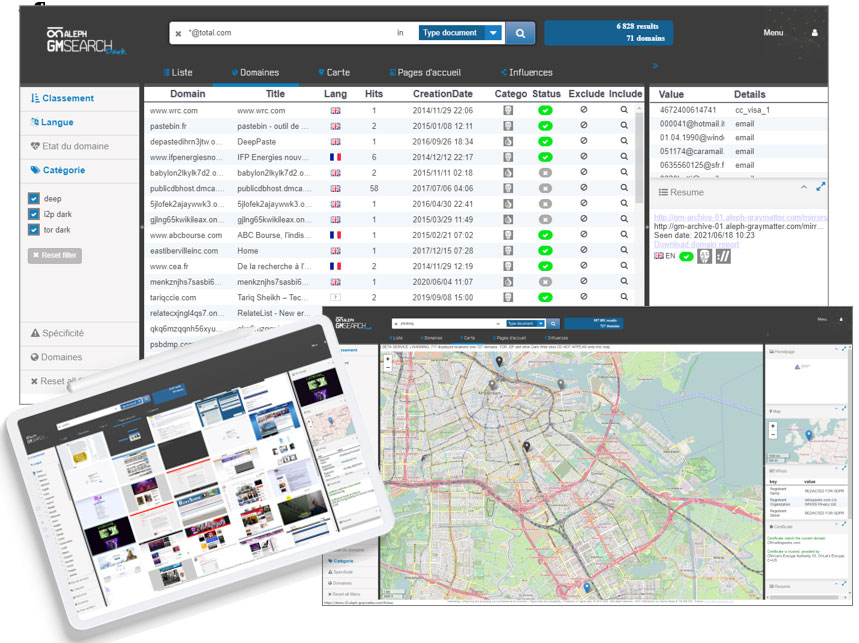Open the user profile icon
The image size is (859, 643).
(x=814, y=33)
